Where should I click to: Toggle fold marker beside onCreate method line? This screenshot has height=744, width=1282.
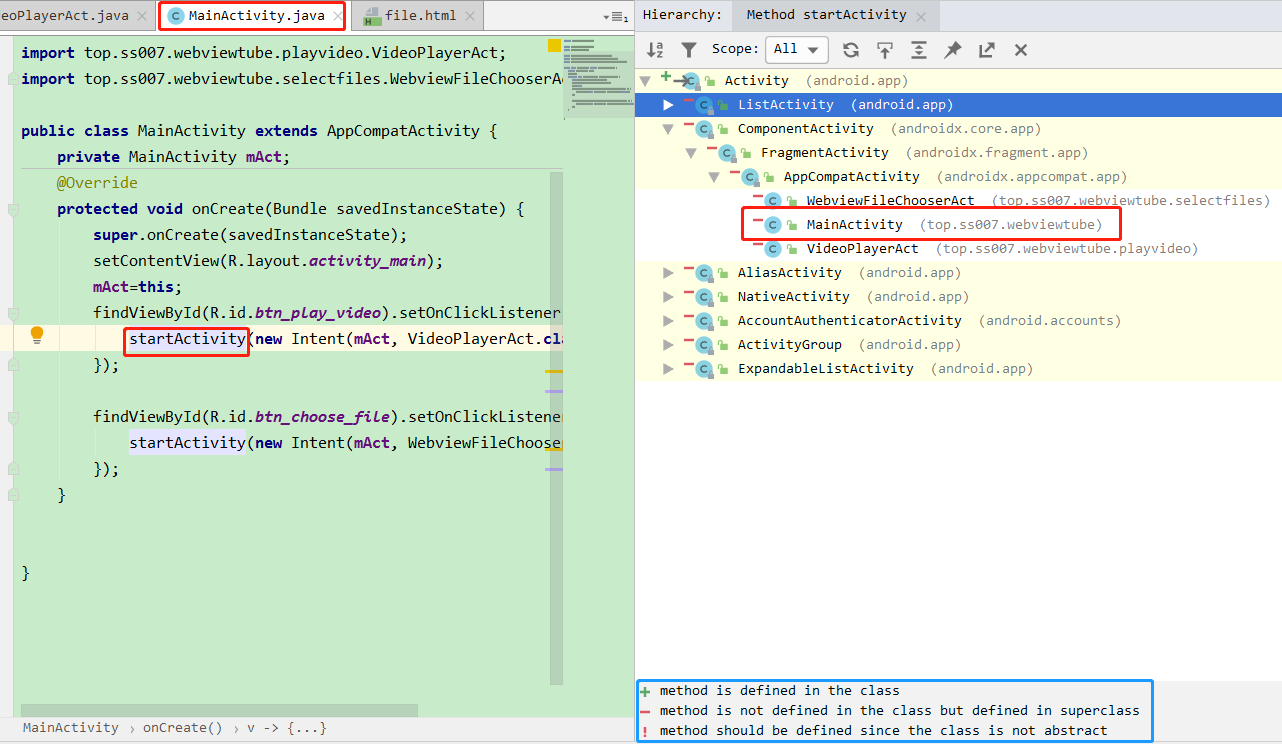coord(13,209)
